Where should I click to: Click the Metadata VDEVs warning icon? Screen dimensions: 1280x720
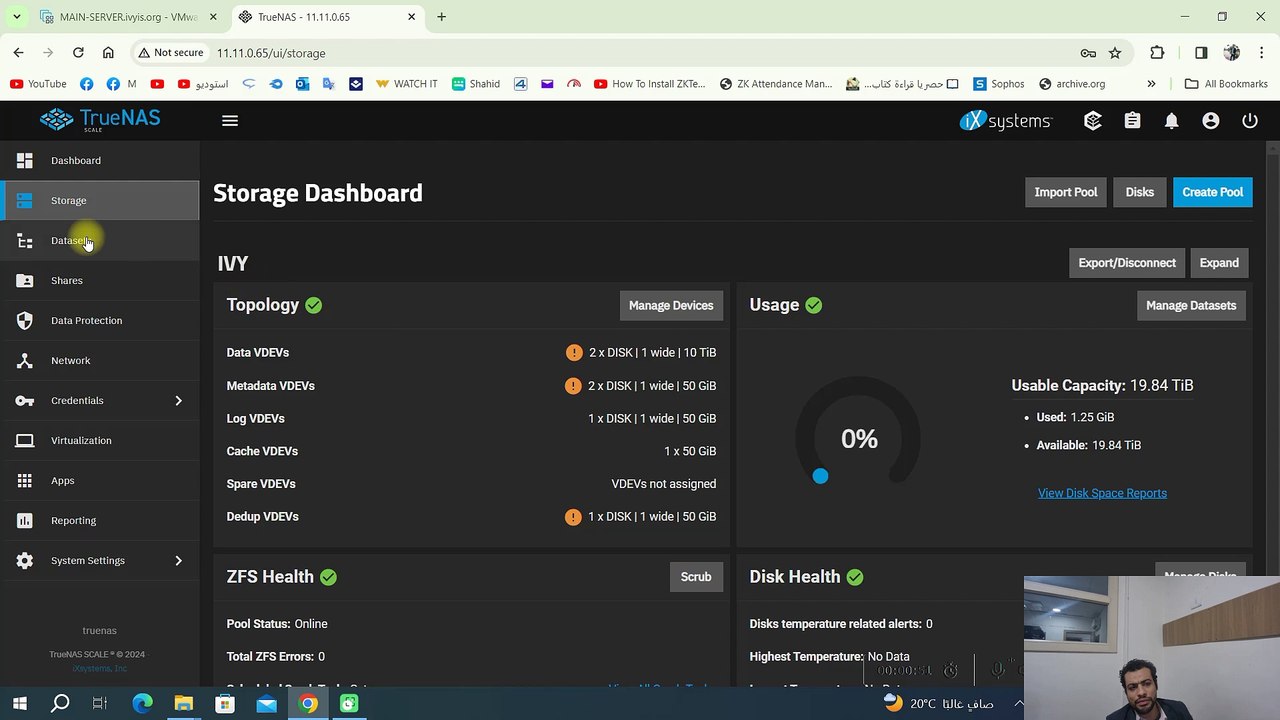[x=573, y=385]
